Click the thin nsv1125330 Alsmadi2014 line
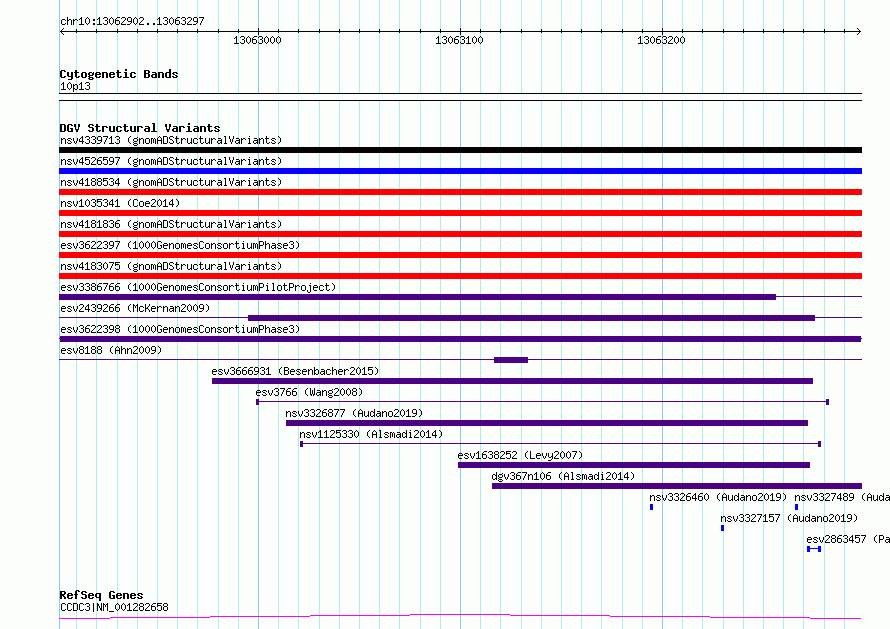Image resolution: width=890 pixels, height=629 pixels. tap(561, 444)
